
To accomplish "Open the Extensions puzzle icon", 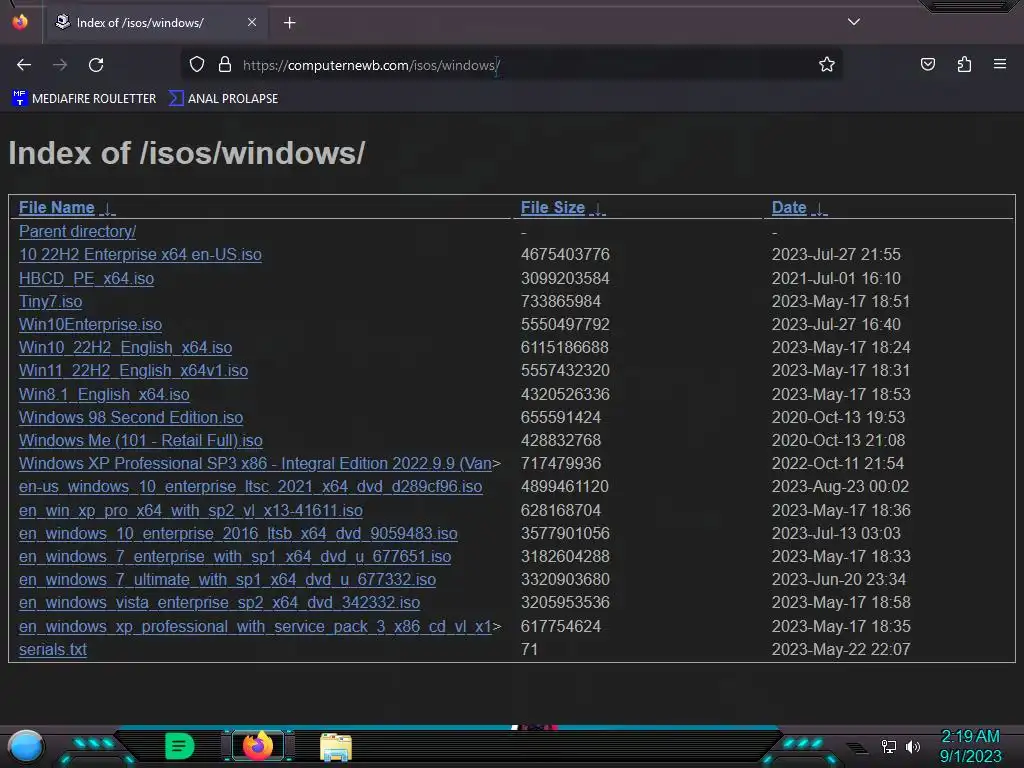I will (964, 64).
